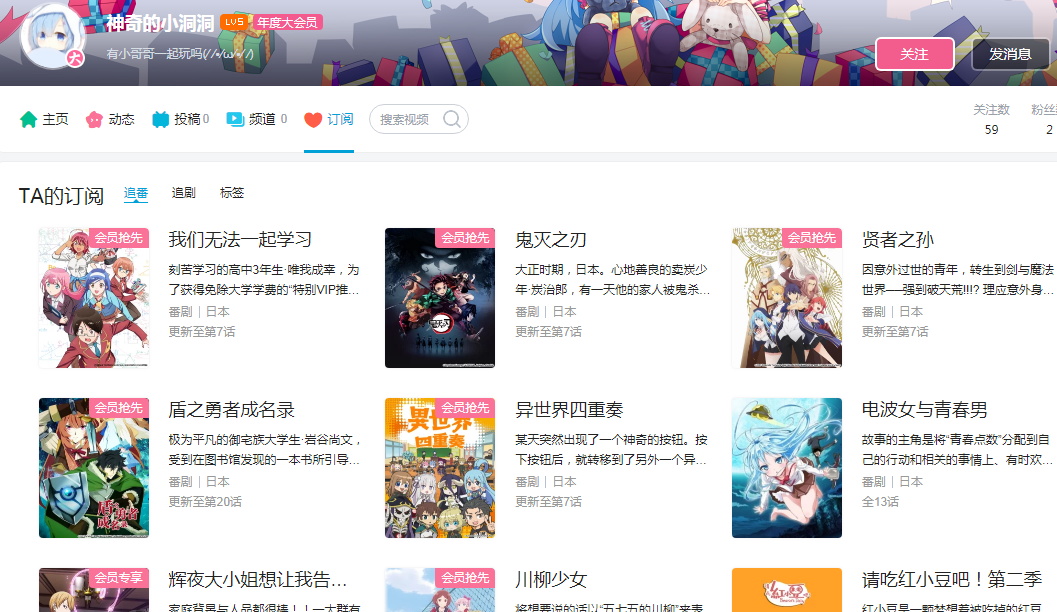The height and width of the screenshot is (612, 1057).
Task: Click 会员专享 badge on 辉夜大小姐 cover
Action: [x=119, y=578]
